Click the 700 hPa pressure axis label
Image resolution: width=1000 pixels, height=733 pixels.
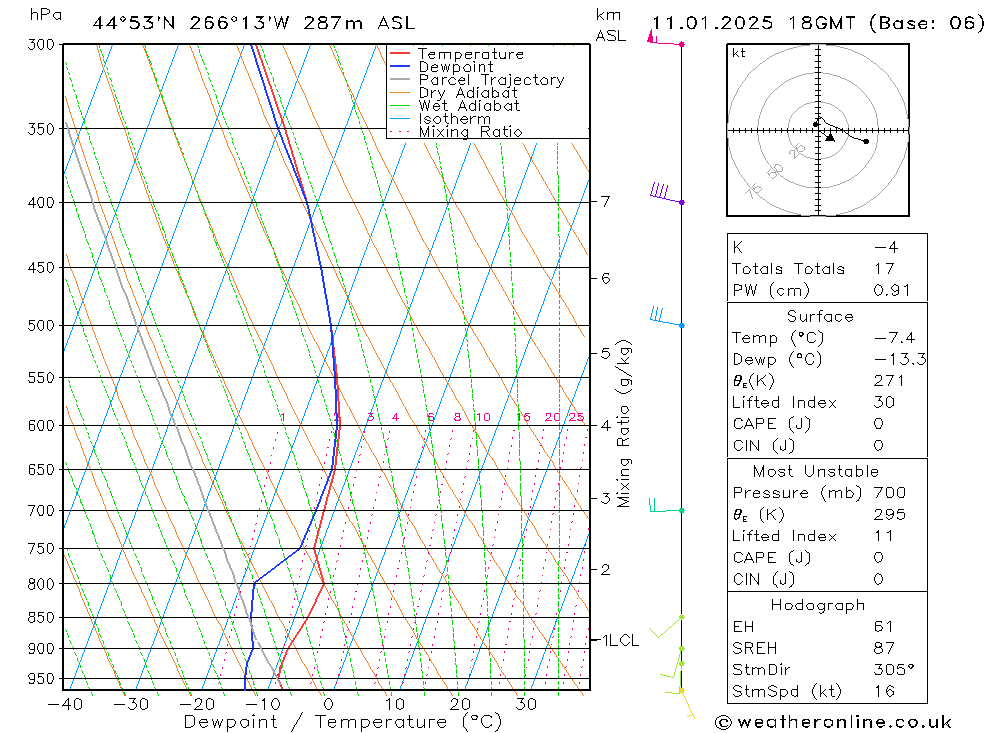tap(42, 510)
